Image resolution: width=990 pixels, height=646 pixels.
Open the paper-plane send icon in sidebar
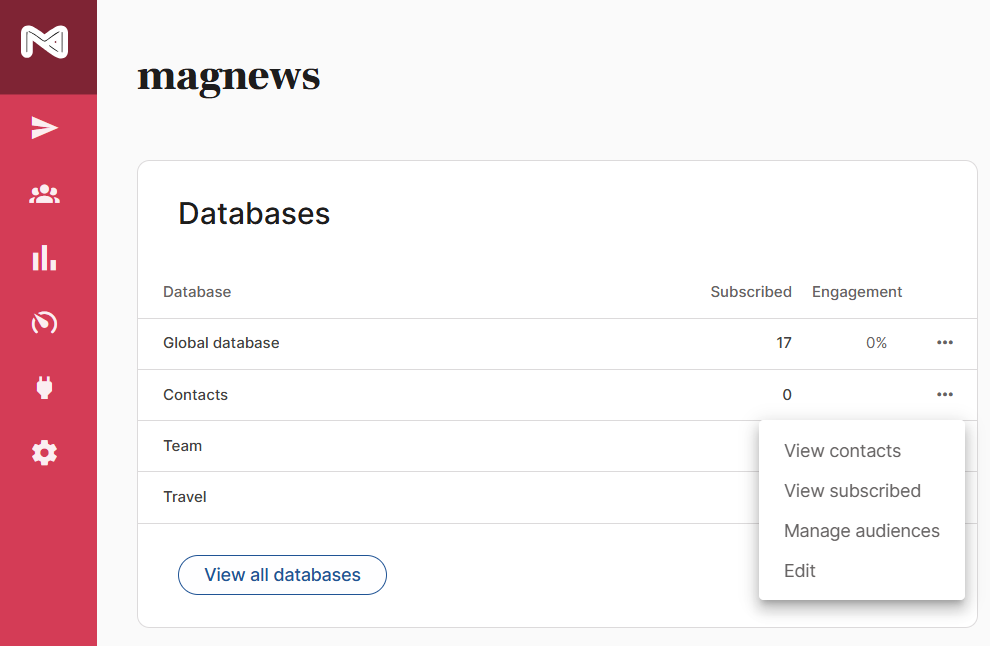[x=44, y=128]
